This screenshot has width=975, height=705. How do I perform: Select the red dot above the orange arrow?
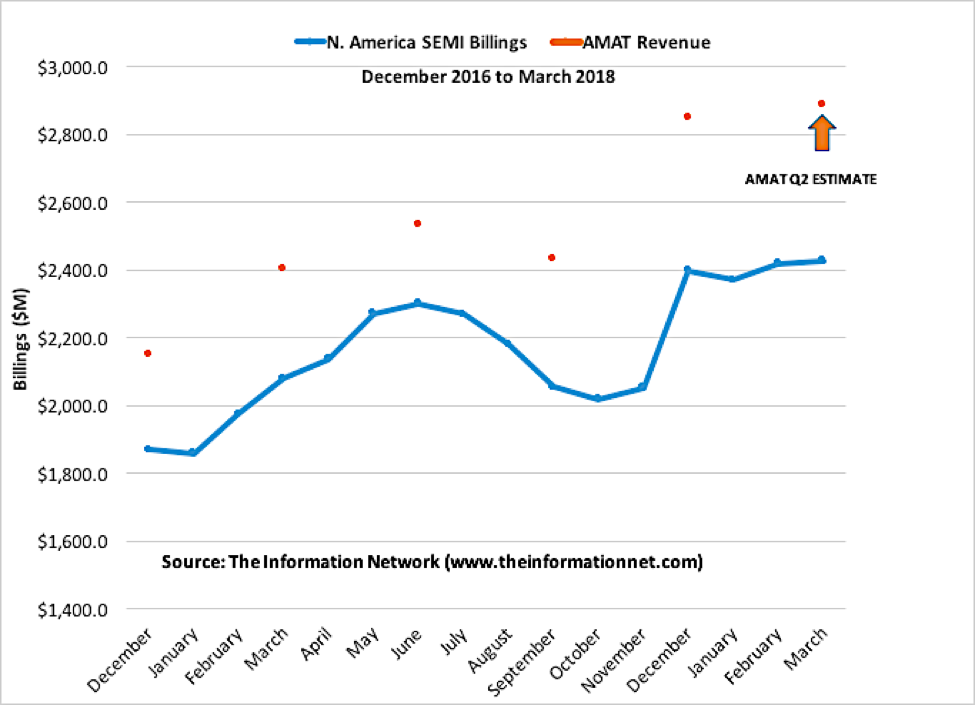[821, 104]
